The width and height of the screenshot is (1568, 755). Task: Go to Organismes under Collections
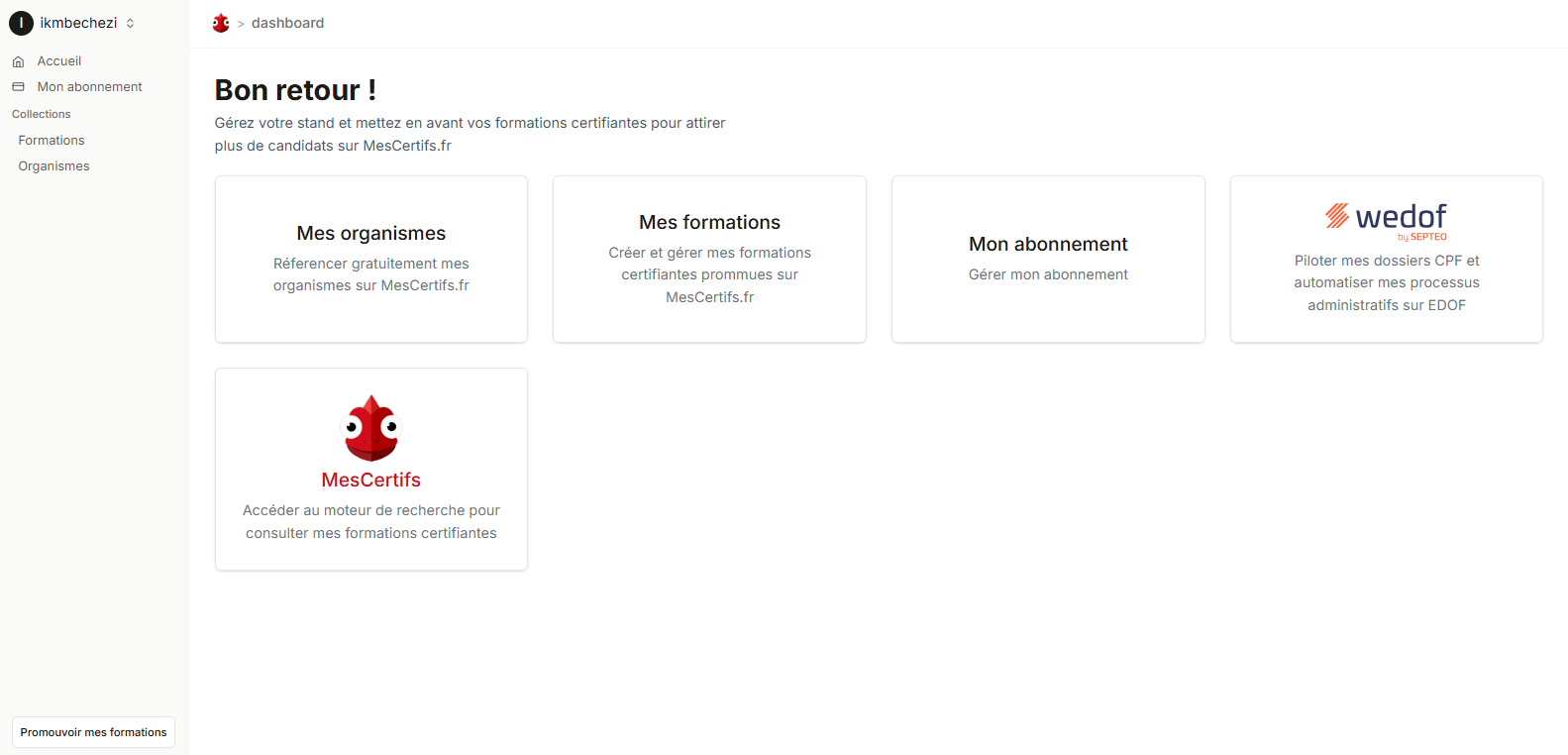53,166
